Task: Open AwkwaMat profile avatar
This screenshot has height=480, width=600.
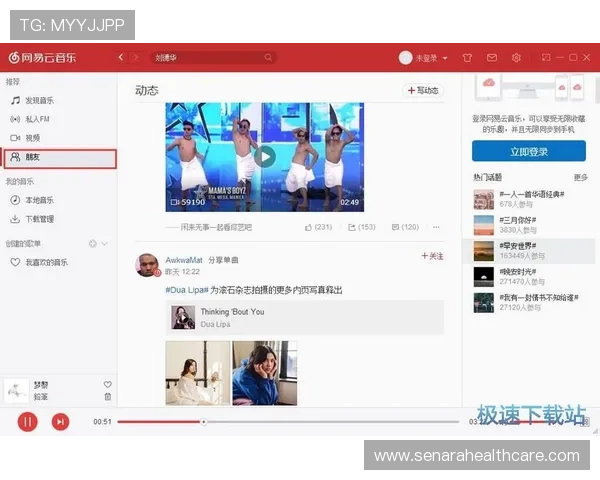Action: [x=147, y=264]
